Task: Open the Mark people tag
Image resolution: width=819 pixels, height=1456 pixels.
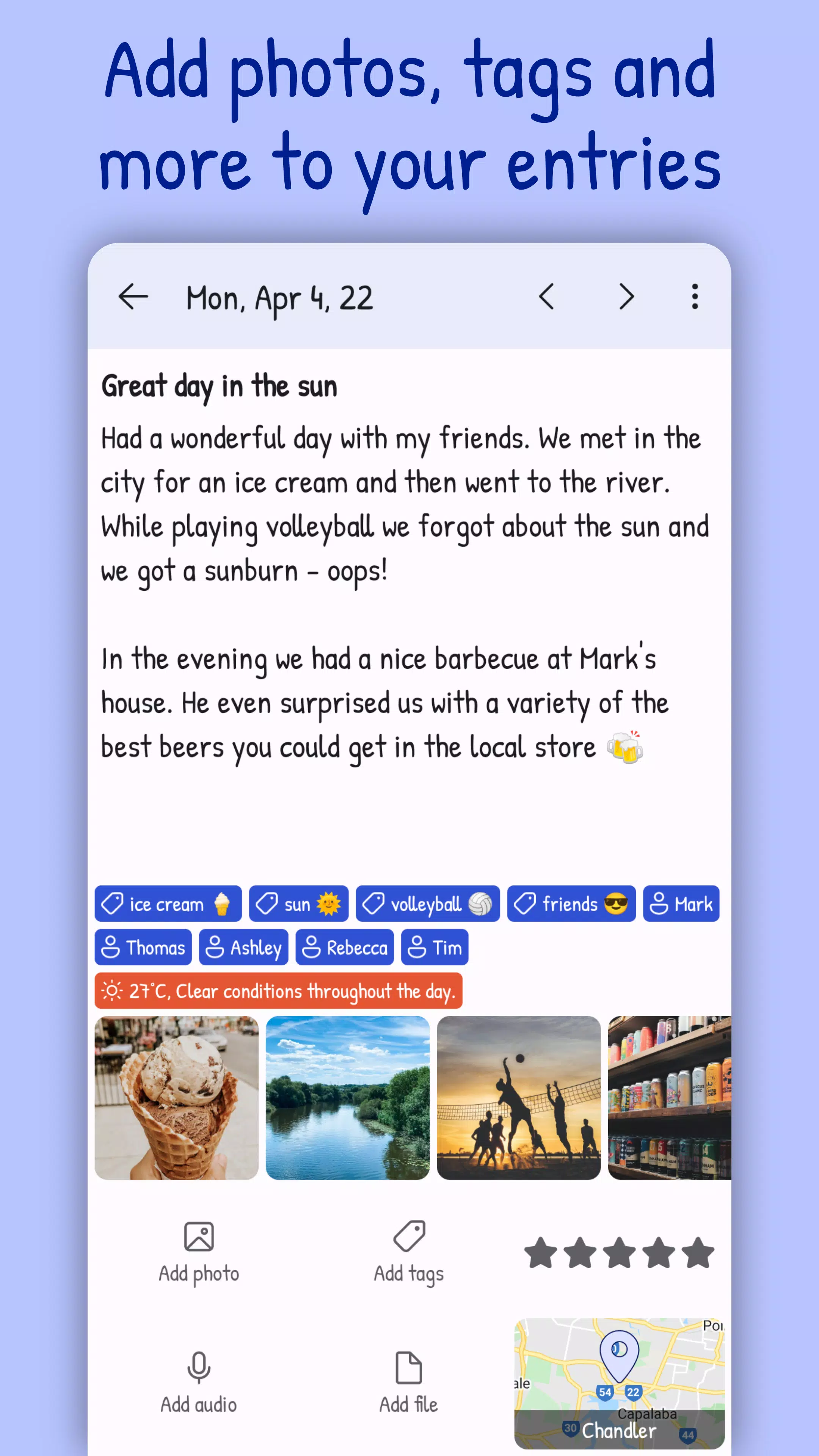Action: pos(681,904)
